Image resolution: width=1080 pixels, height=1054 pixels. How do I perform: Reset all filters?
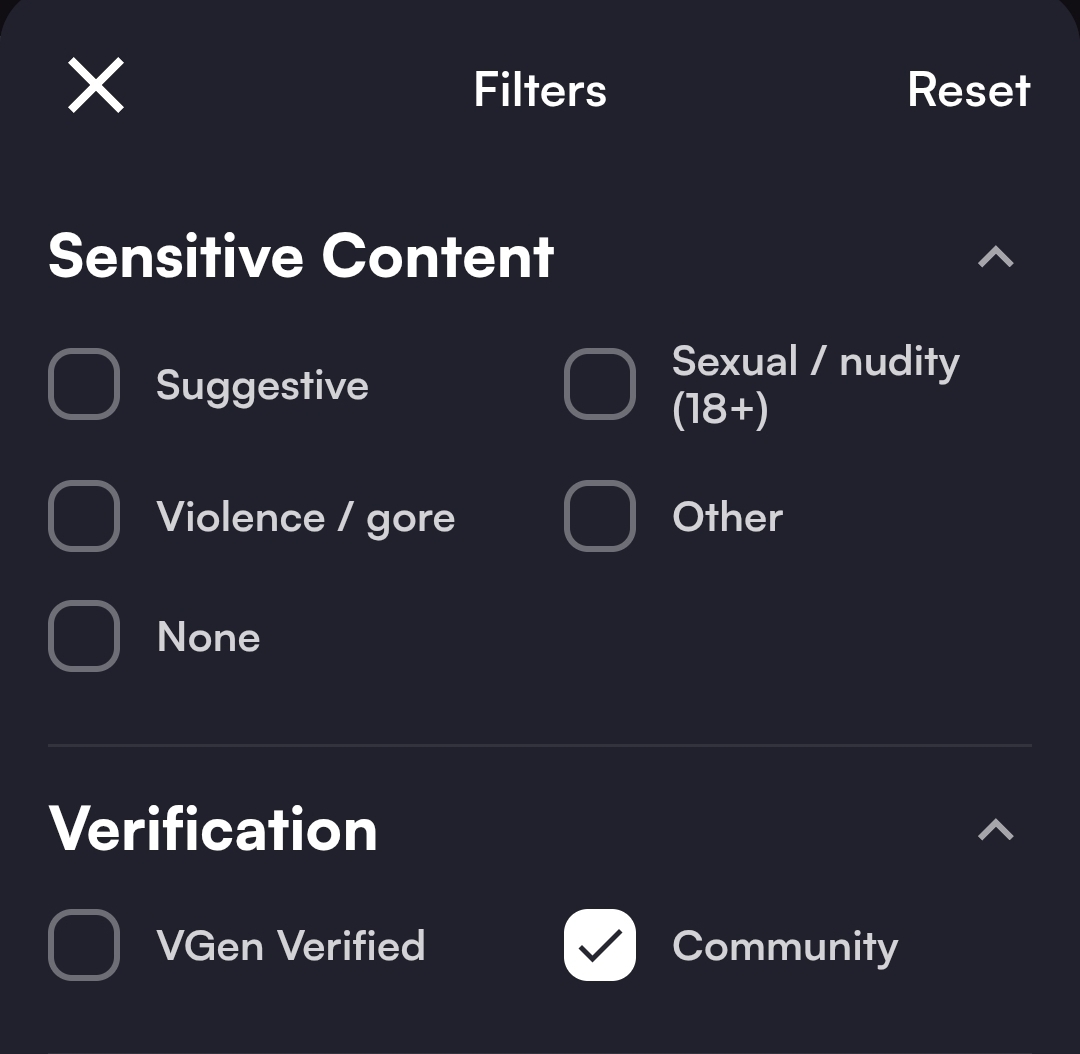pyautogui.click(x=968, y=90)
